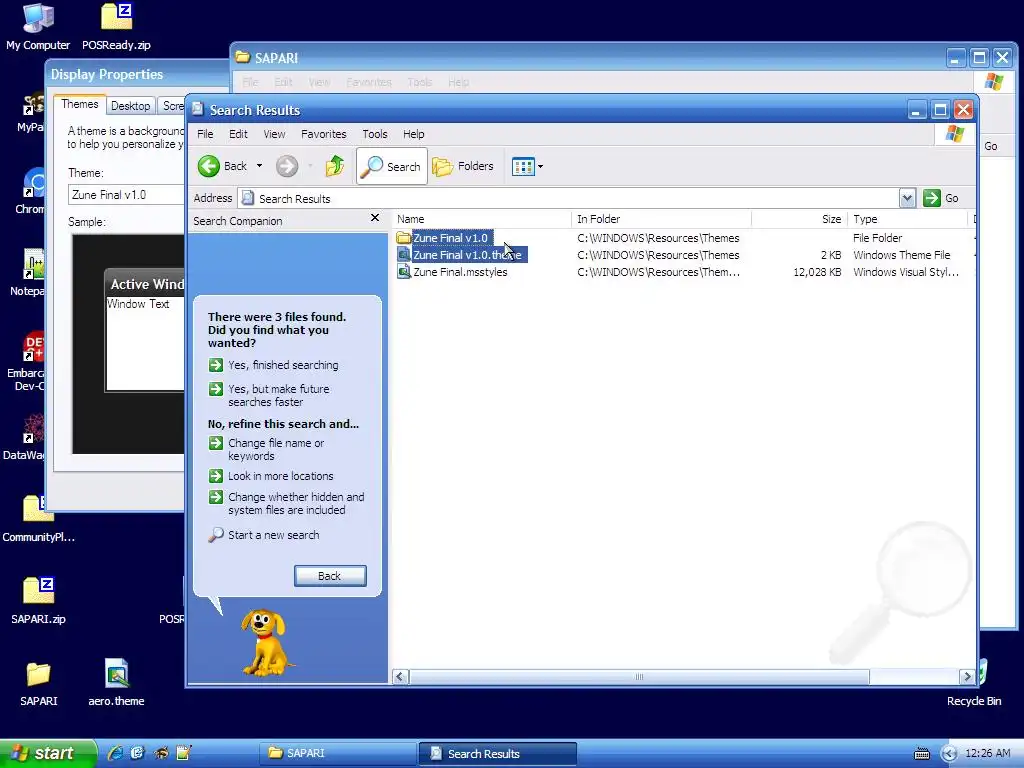Expand hidden tray icons arrow

click(x=949, y=754)
